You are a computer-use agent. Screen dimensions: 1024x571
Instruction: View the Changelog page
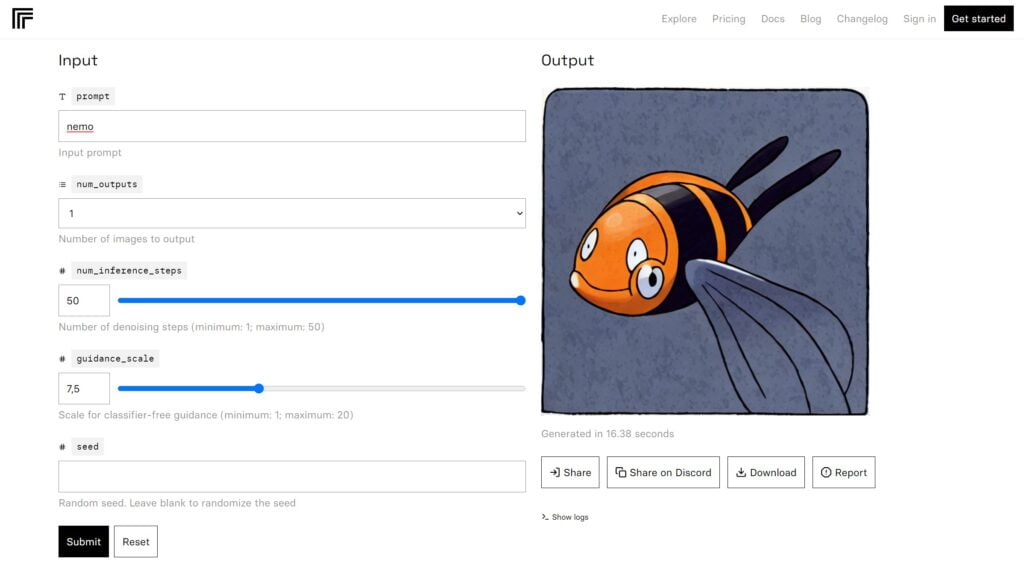click(x=862, y=19)
